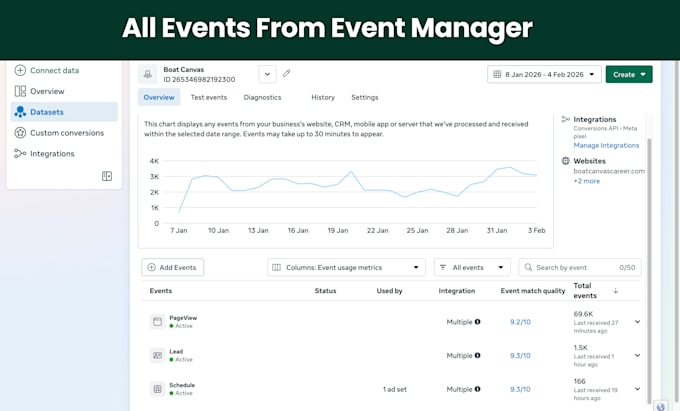Click the columns icon in Columns dropdown

point(276,267)
